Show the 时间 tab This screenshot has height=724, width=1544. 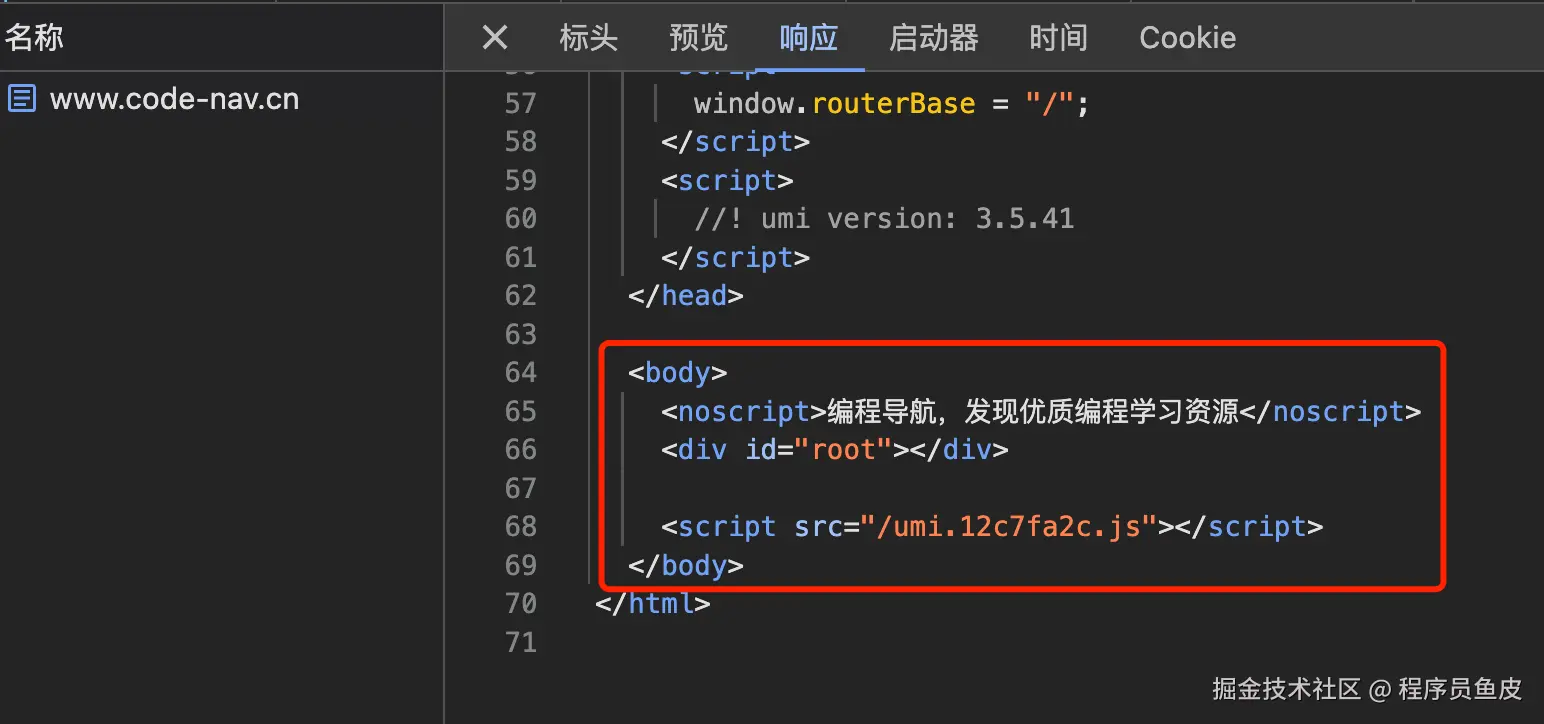1058,38
